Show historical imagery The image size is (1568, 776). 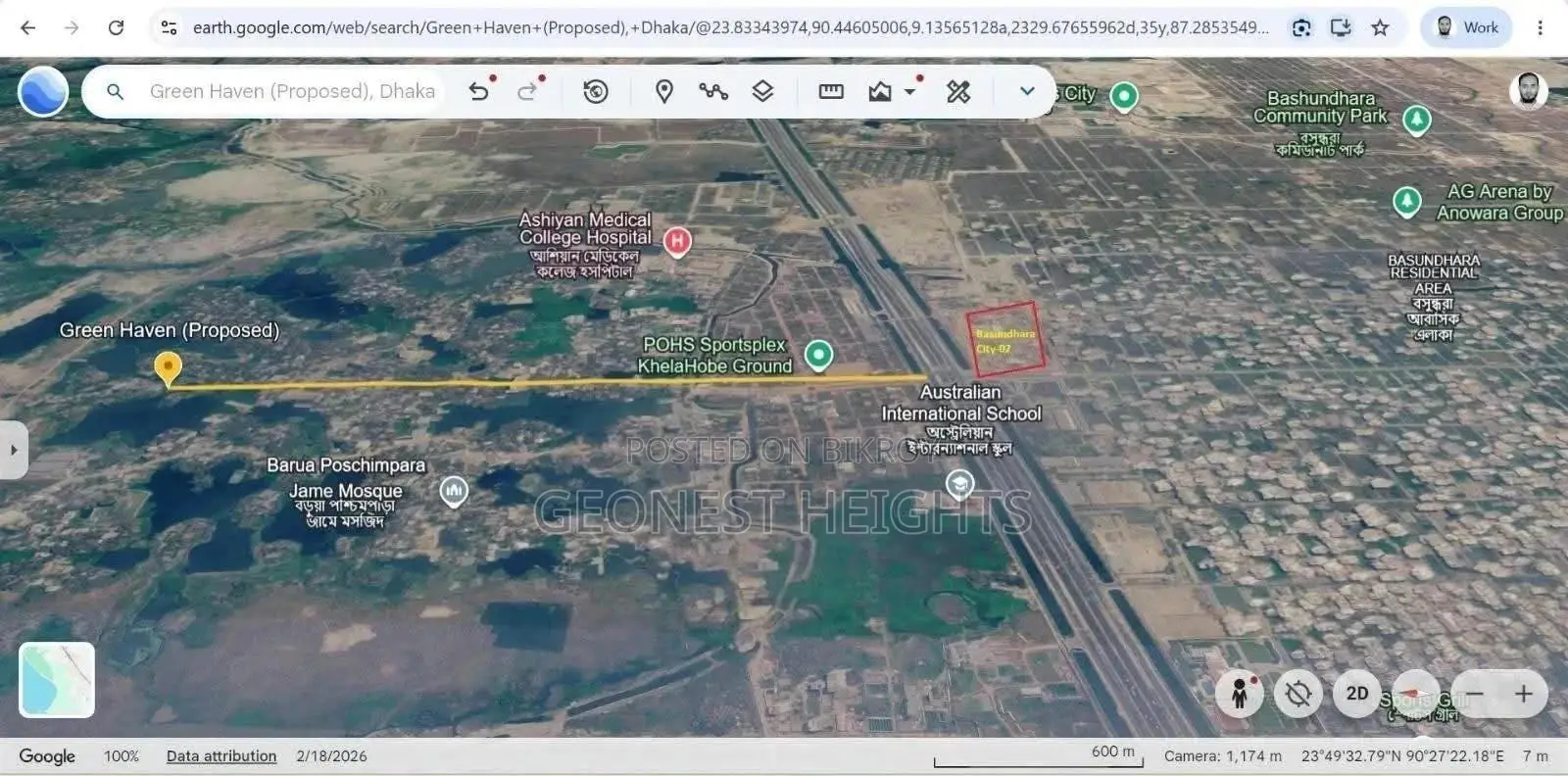596,91
